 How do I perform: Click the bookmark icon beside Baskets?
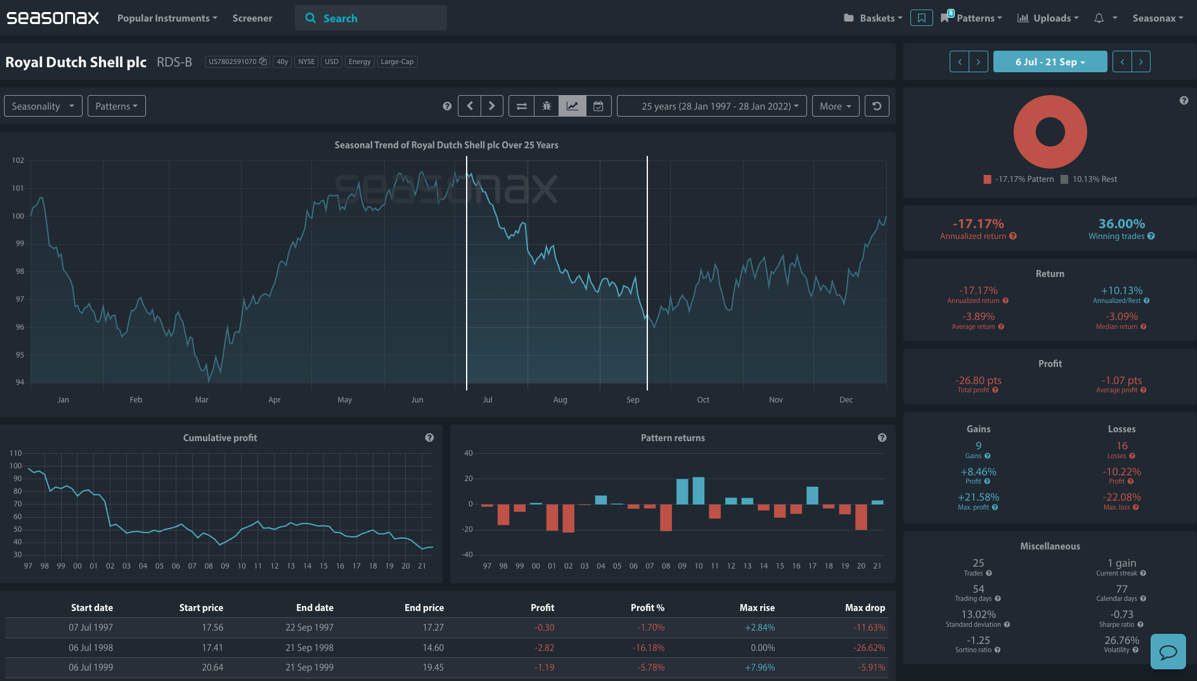pos(921,18)
